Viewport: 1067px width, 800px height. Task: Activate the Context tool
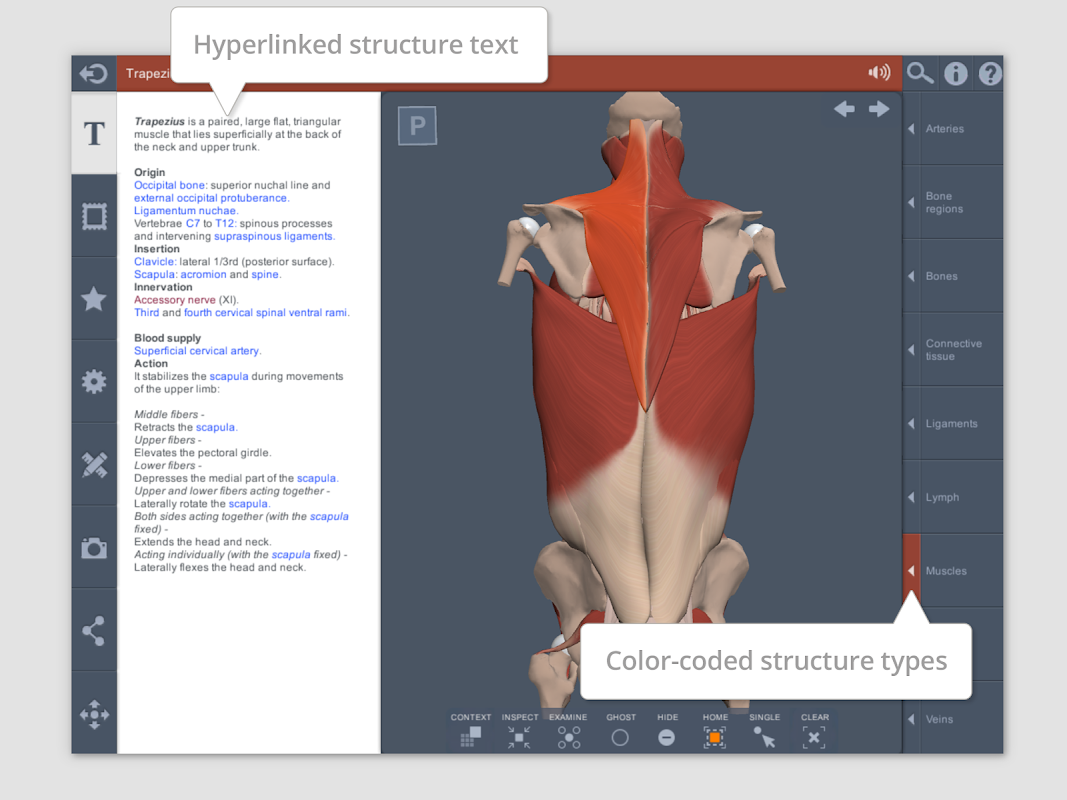470,731
